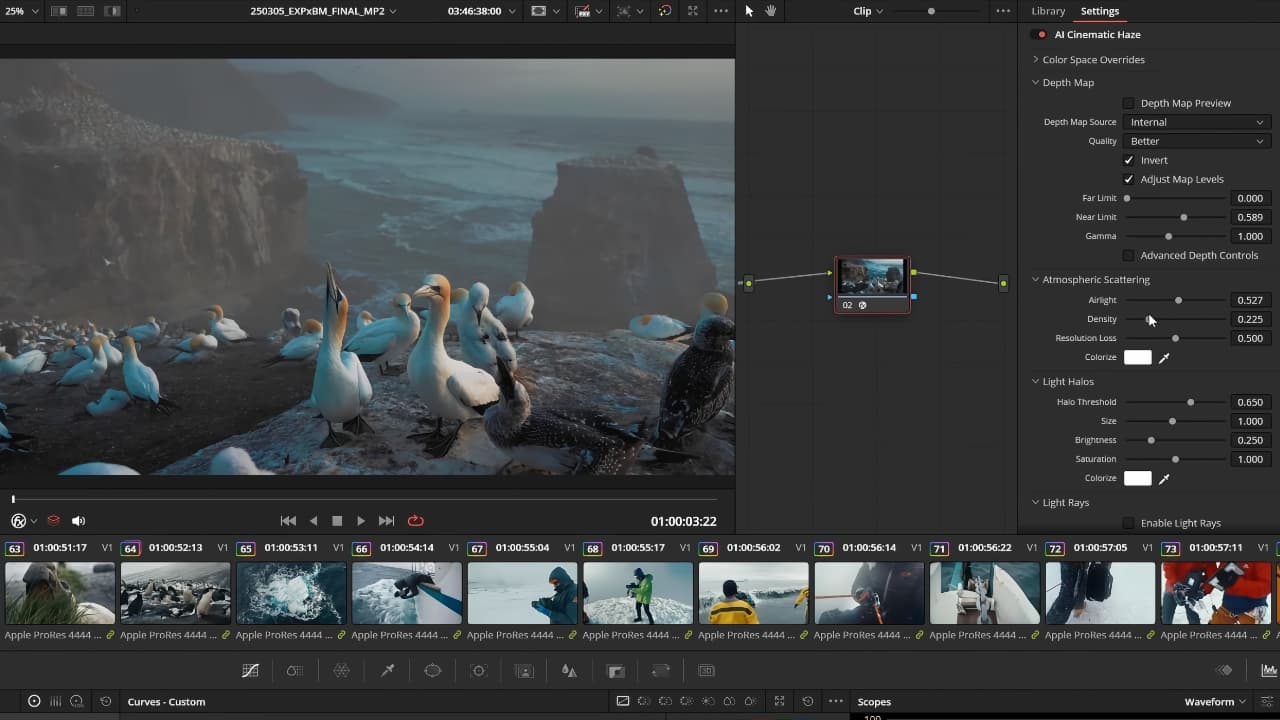Open the Depth Map Source dropdown
Screen dimensions: 1280x720
[1196, 121]
